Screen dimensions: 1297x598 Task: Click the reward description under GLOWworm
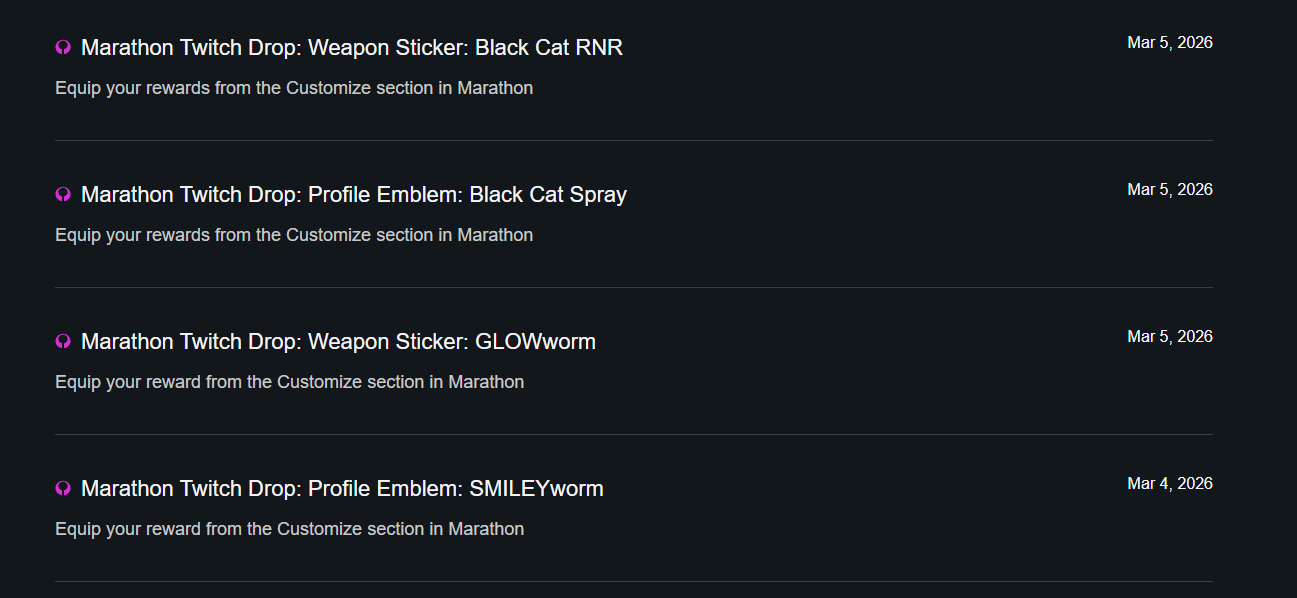click(289, 382)
